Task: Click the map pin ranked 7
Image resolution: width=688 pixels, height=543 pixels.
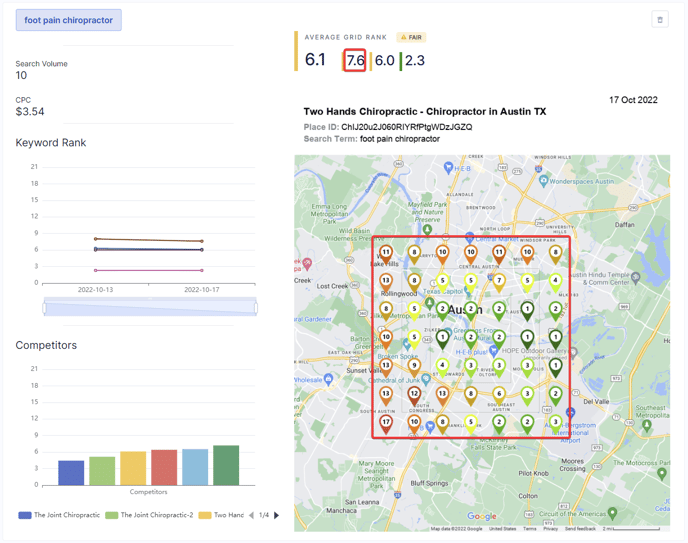Action: click(x=499, y=283)
